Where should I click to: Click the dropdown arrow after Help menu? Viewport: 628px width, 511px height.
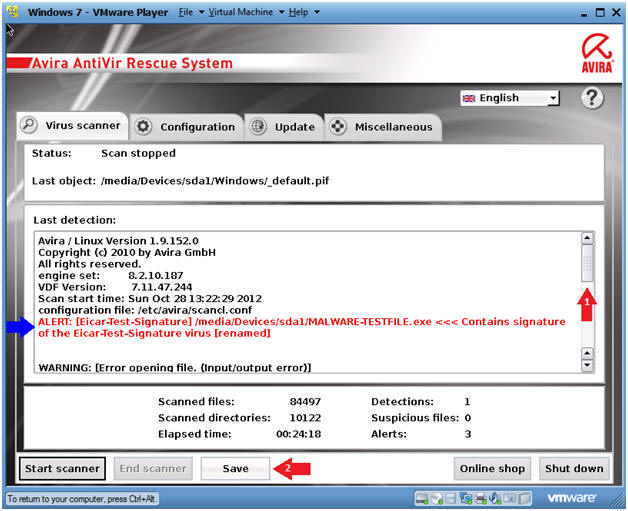(x=317, y=12)
